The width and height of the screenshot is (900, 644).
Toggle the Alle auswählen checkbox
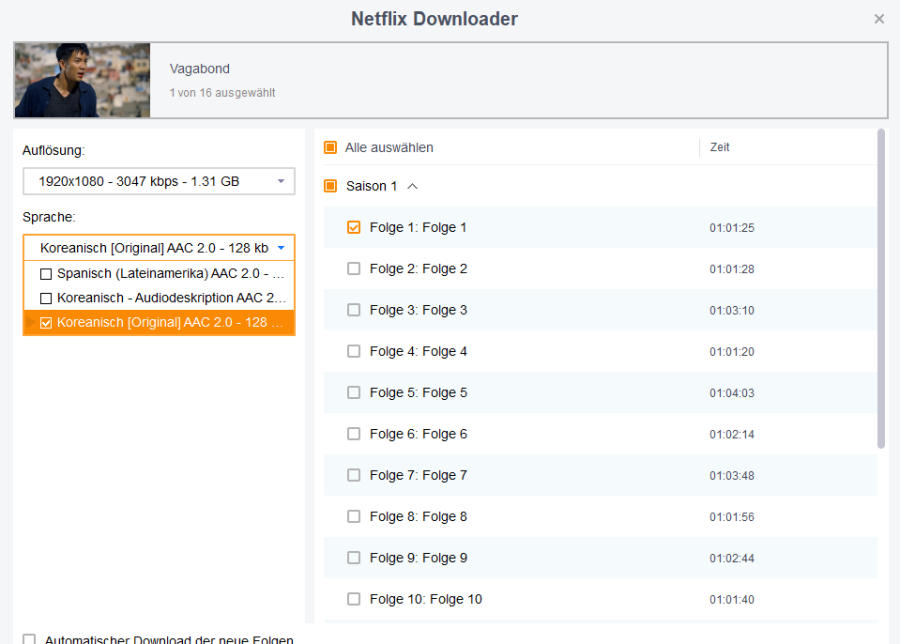pyautogui.click(x=331, y=148)
